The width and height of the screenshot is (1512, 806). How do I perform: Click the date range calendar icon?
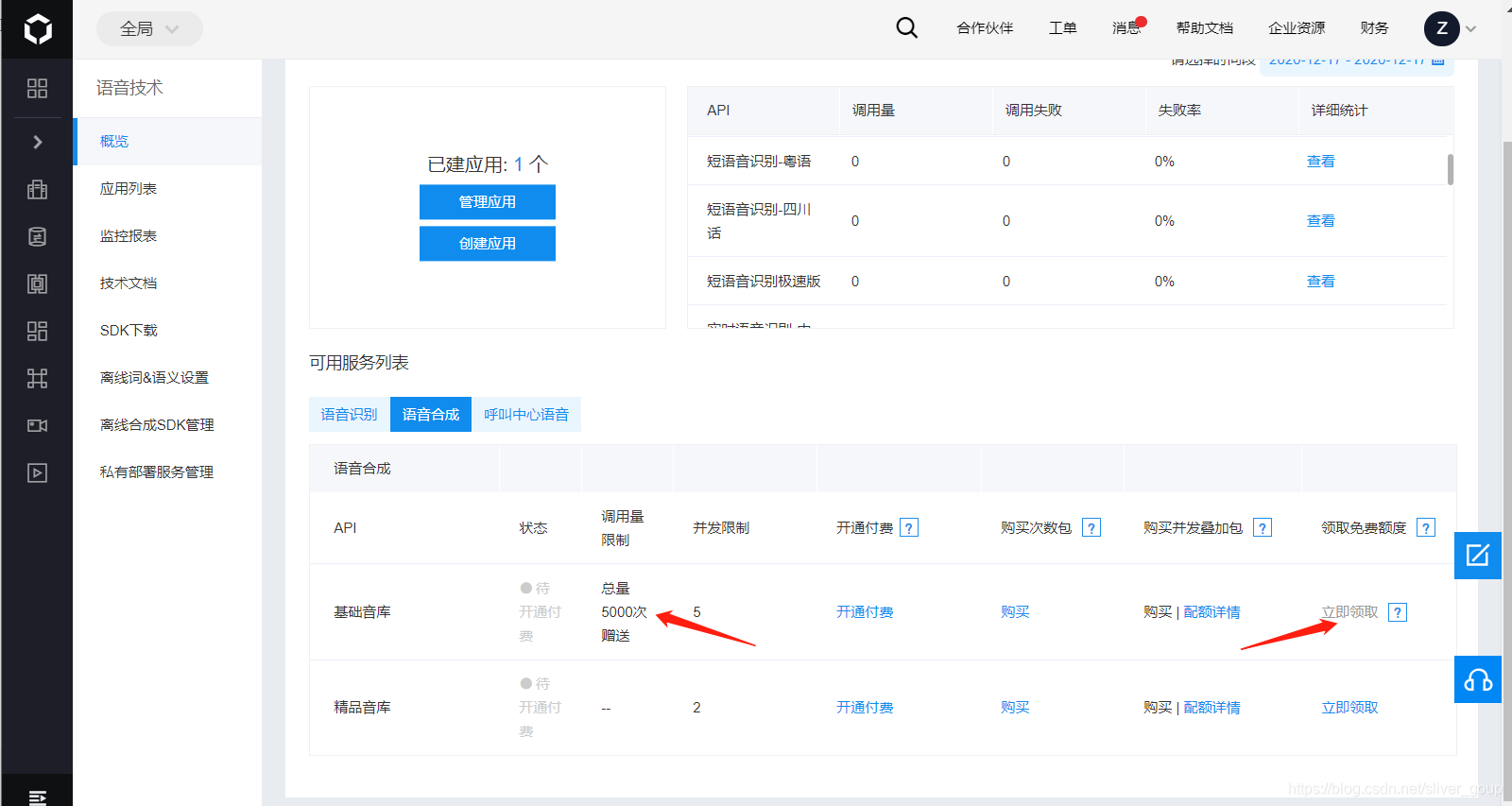click(x=1437, y=62)
